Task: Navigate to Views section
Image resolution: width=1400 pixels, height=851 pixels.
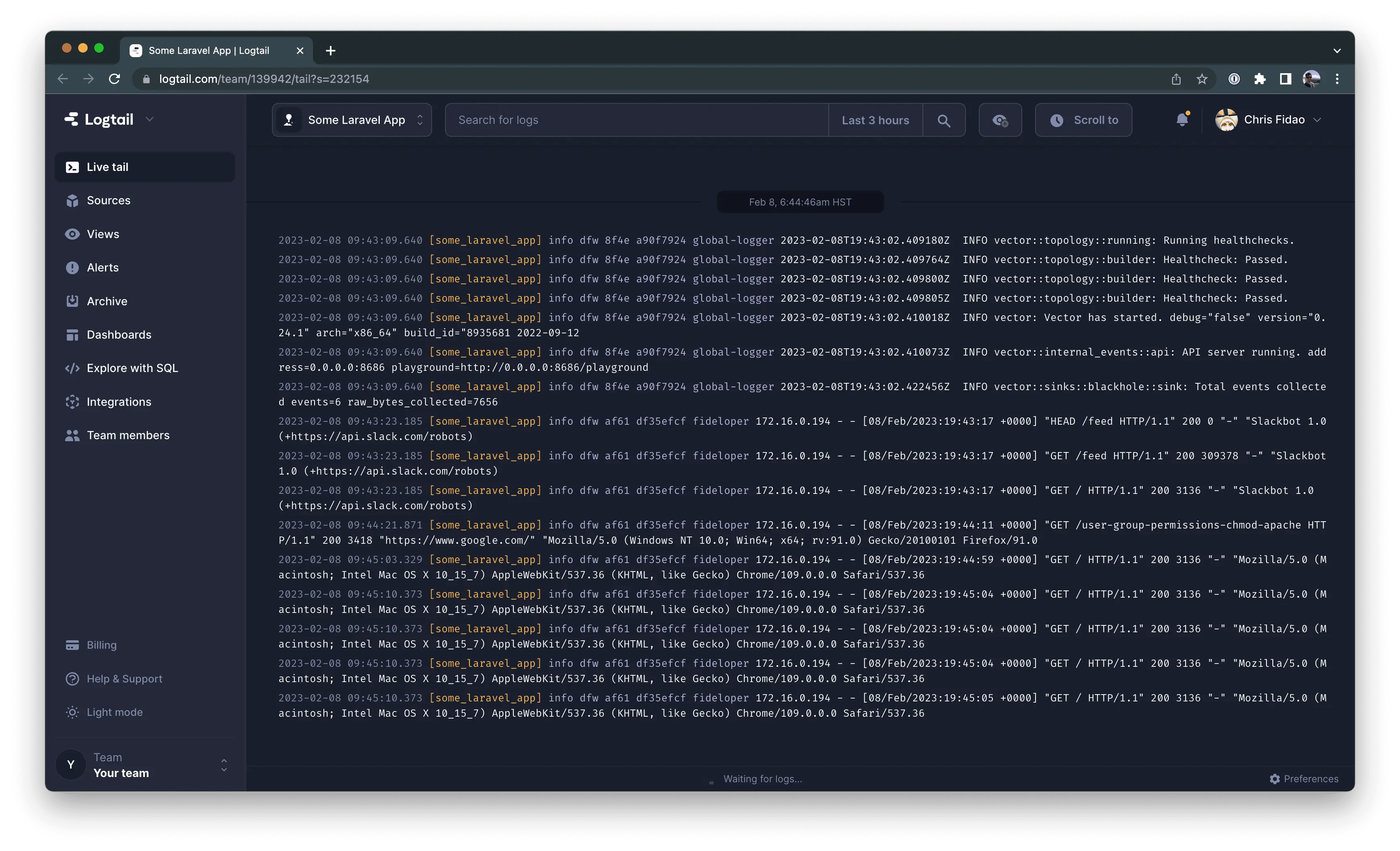Action: [x=102, y=233]
